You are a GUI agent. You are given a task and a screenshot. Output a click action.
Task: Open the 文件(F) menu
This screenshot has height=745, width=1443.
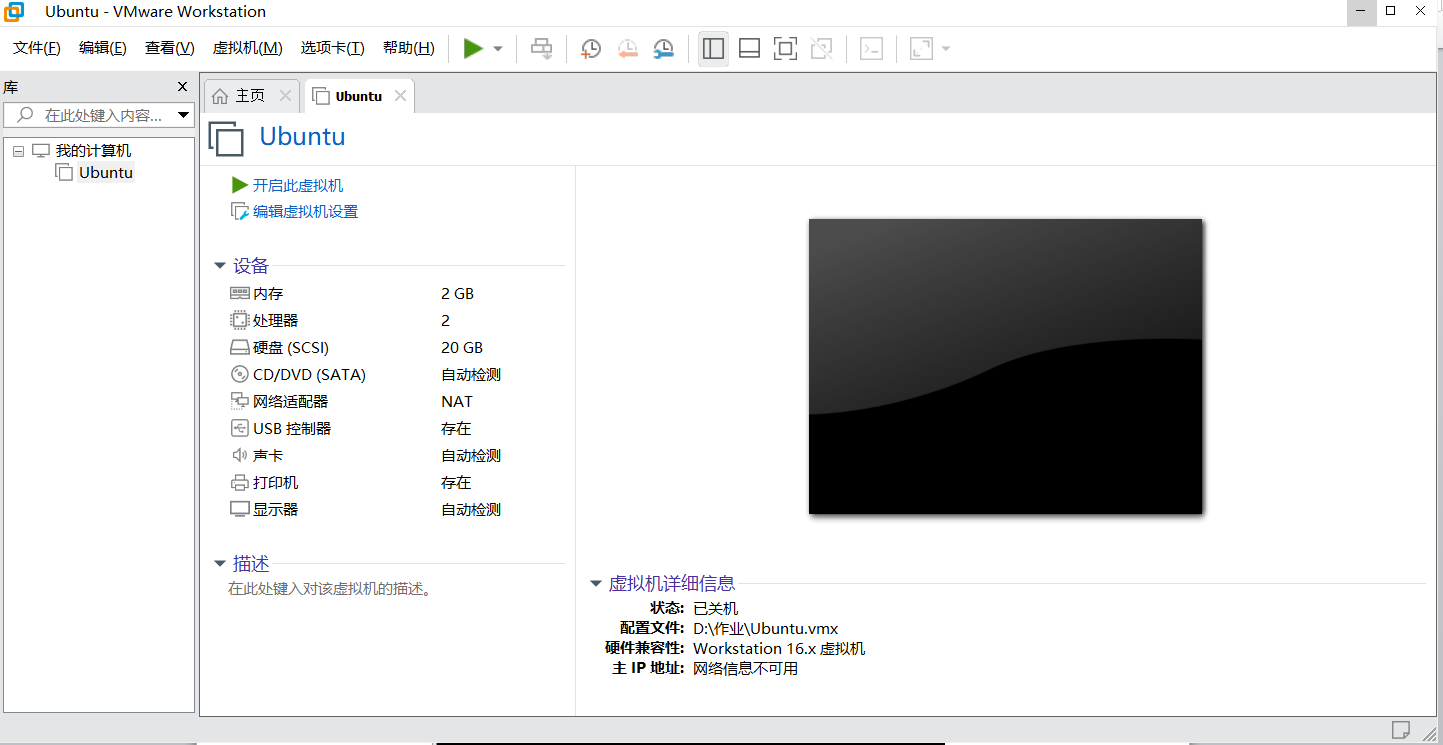(37, 48)
